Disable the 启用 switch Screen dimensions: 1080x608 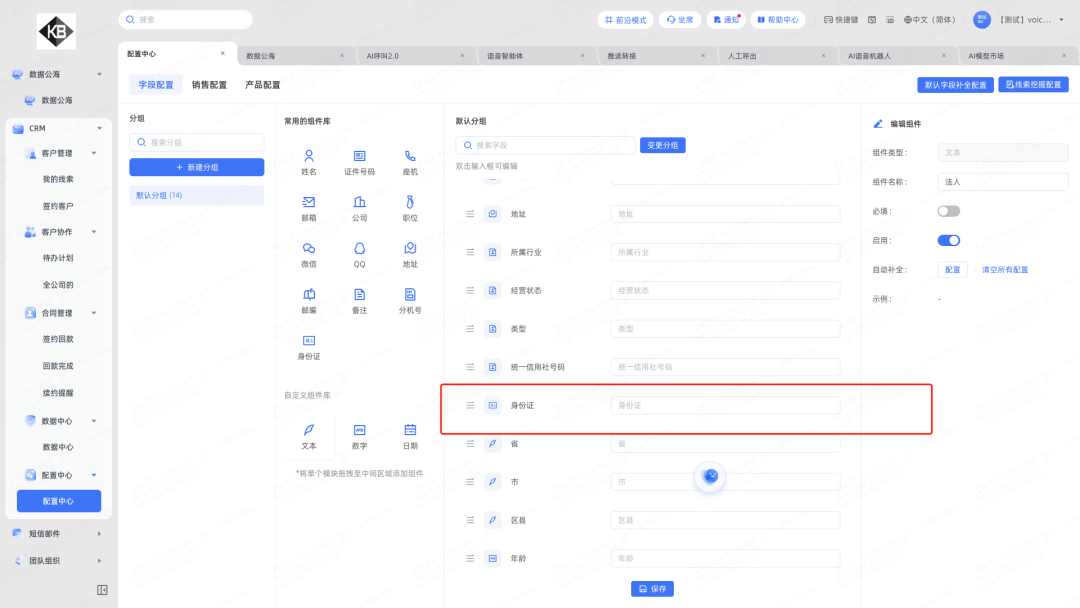click(x=948, y=240)
